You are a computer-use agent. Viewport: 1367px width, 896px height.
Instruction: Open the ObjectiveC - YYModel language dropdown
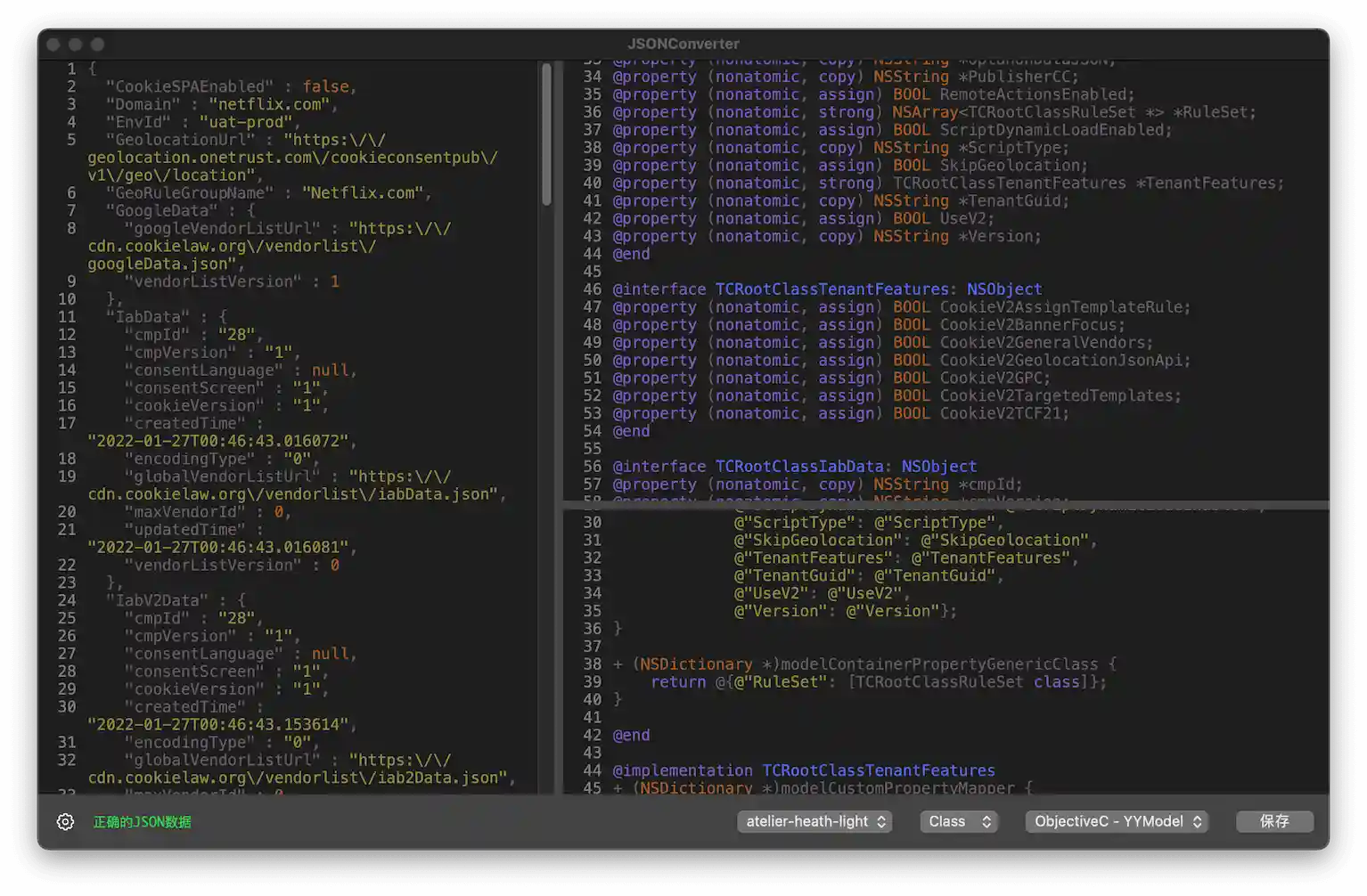(1117, 821)
